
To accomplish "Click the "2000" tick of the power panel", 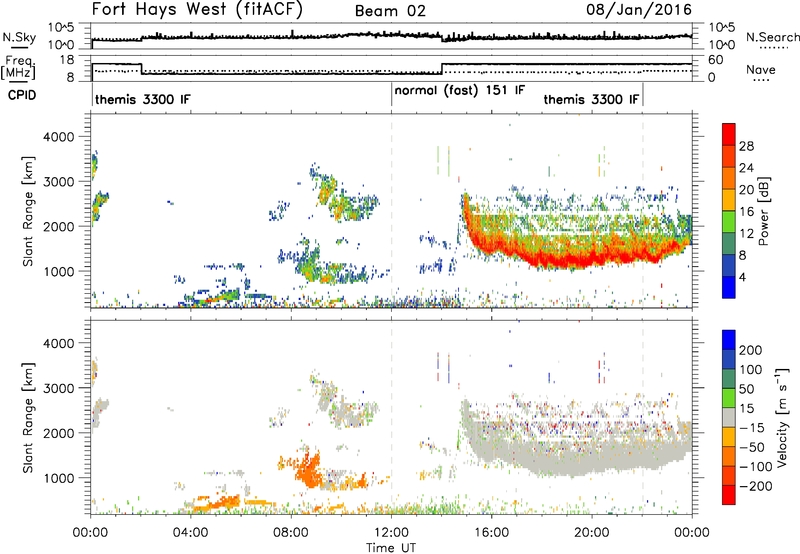I will [x=59, y=226].
